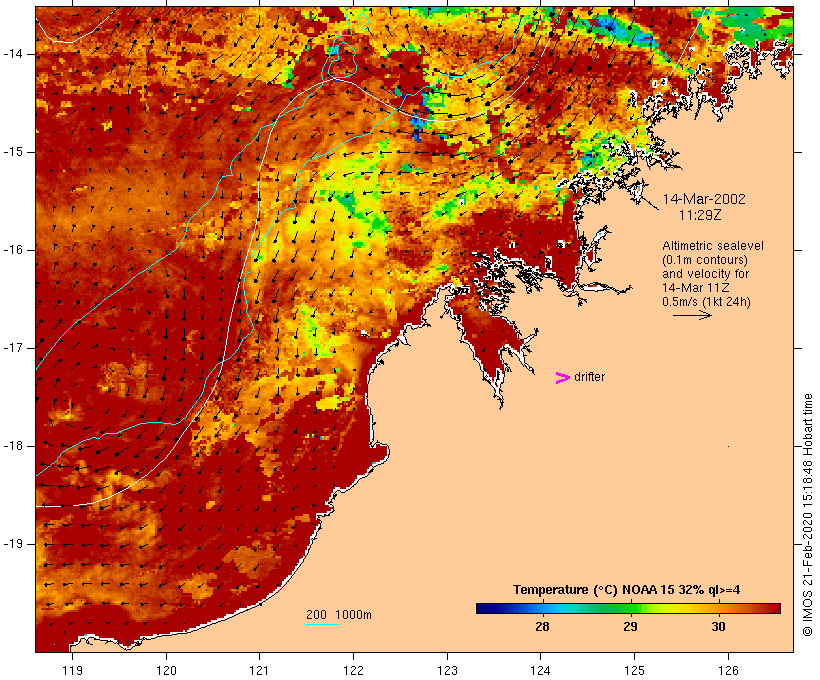Click the '28' colorbar tick label
The image size is (820, 680).
point(542,626)
